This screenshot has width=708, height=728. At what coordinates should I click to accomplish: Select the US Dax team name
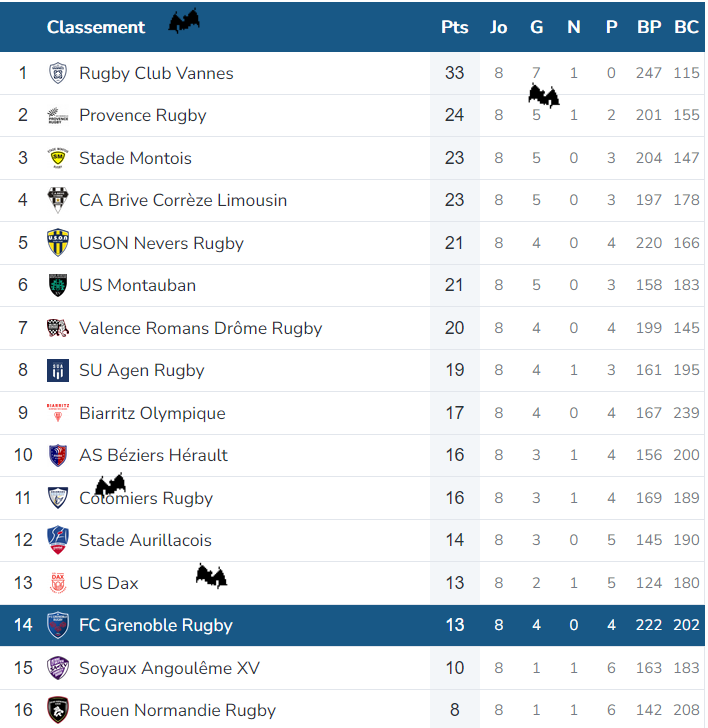tap(109, 583)
